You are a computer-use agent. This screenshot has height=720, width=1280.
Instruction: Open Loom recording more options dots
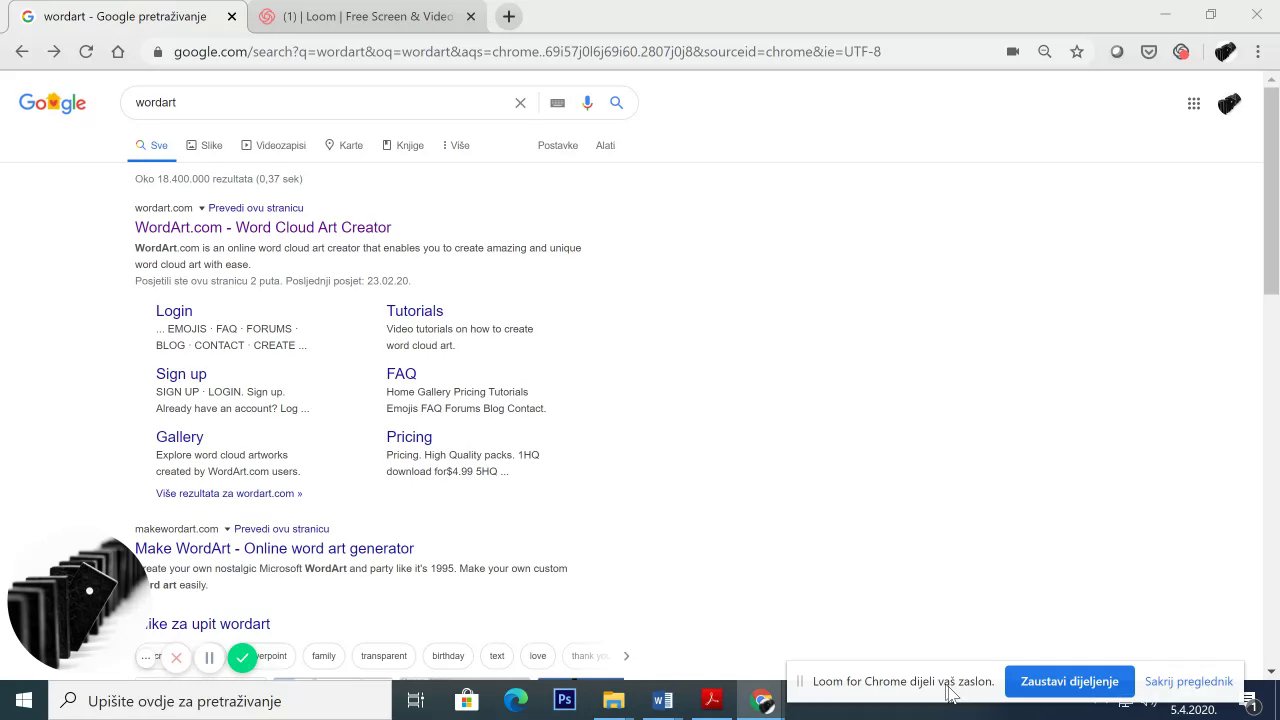[146, 657]
